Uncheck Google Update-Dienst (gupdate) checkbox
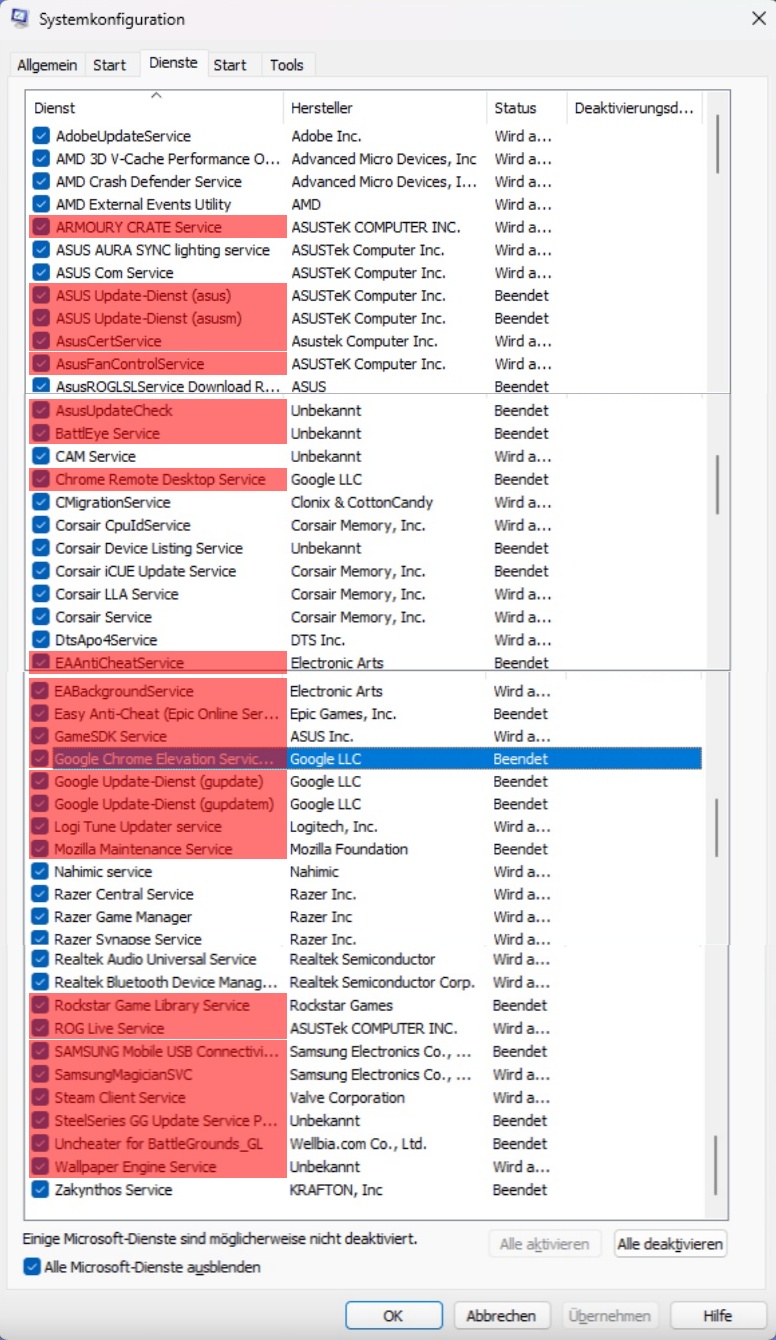 tap(40, 781)
